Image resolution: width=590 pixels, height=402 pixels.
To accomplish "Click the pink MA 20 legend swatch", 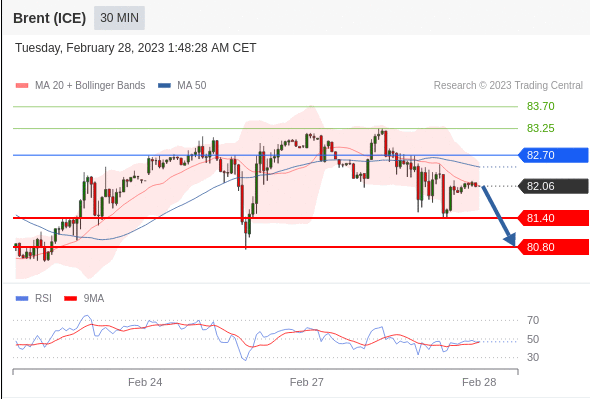I will (22, 85).
